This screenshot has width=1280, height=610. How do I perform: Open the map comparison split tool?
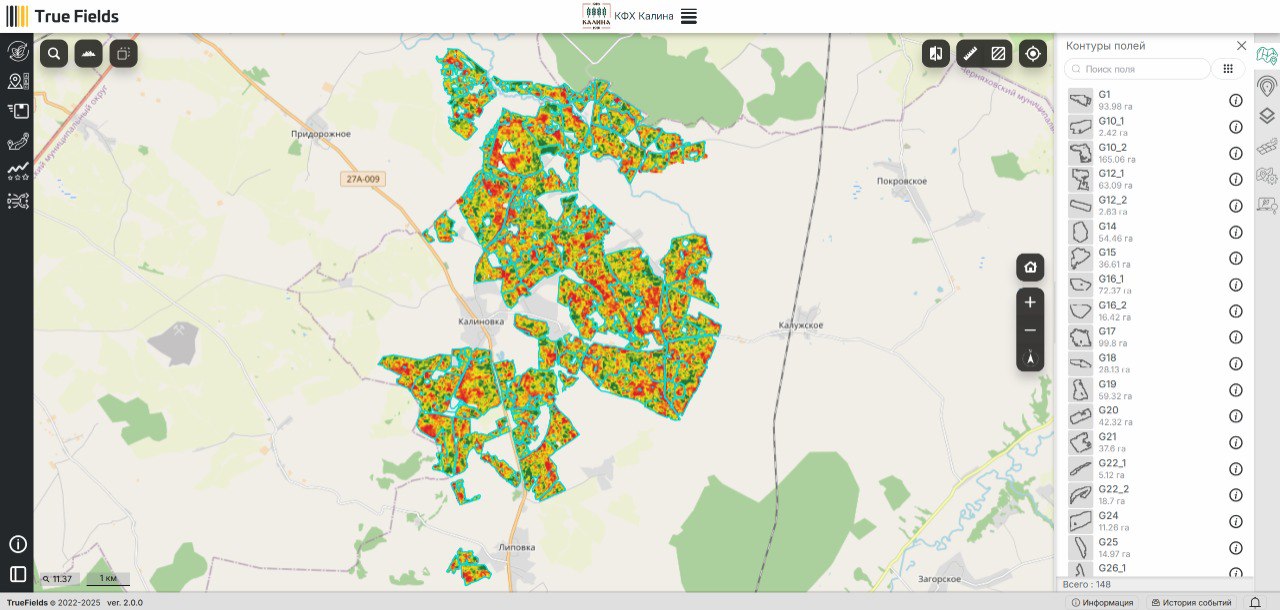coord(936,54)
